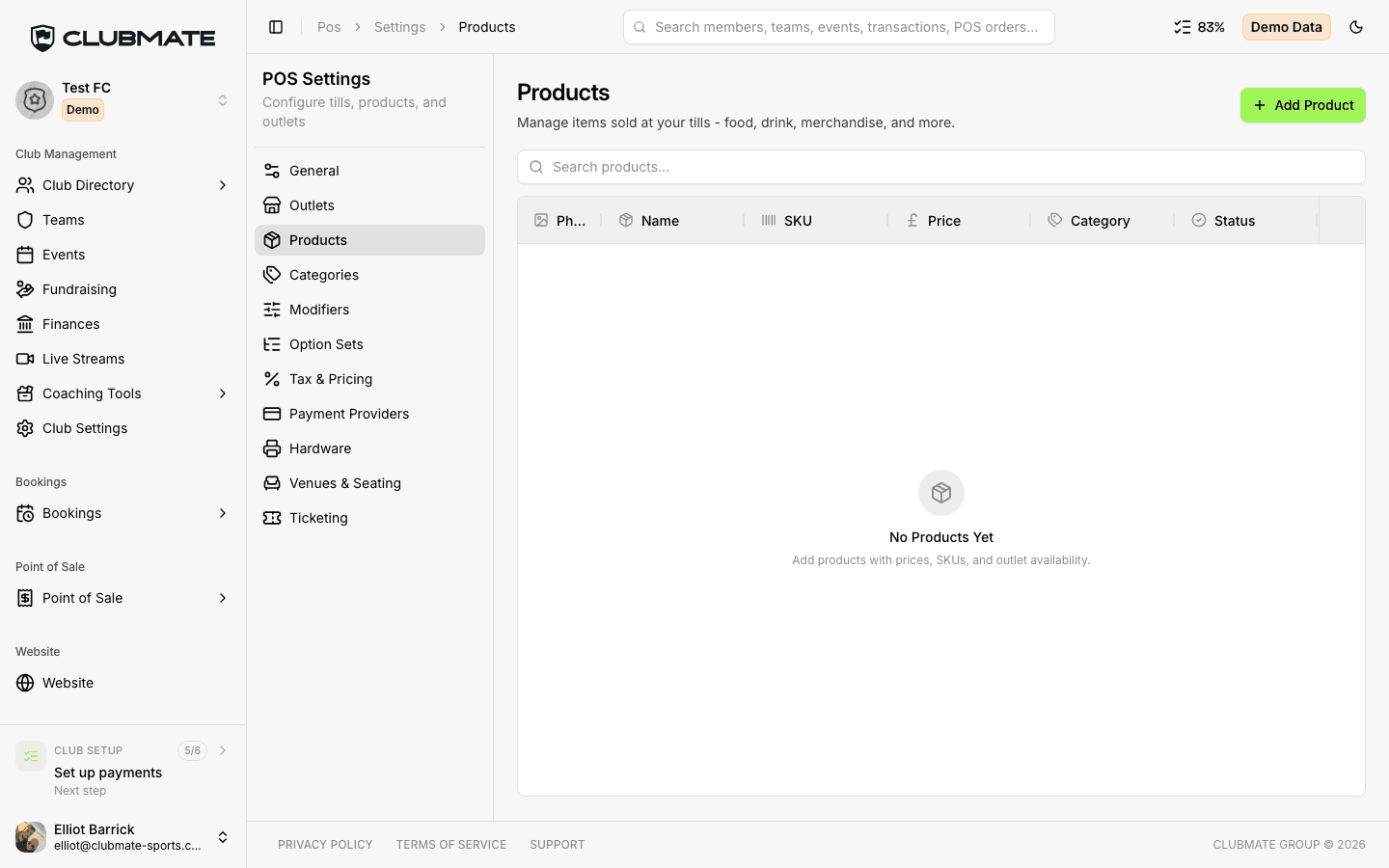Open Test FC club switcher
This screenshot has width=1389, height=868.
point(123,100)
